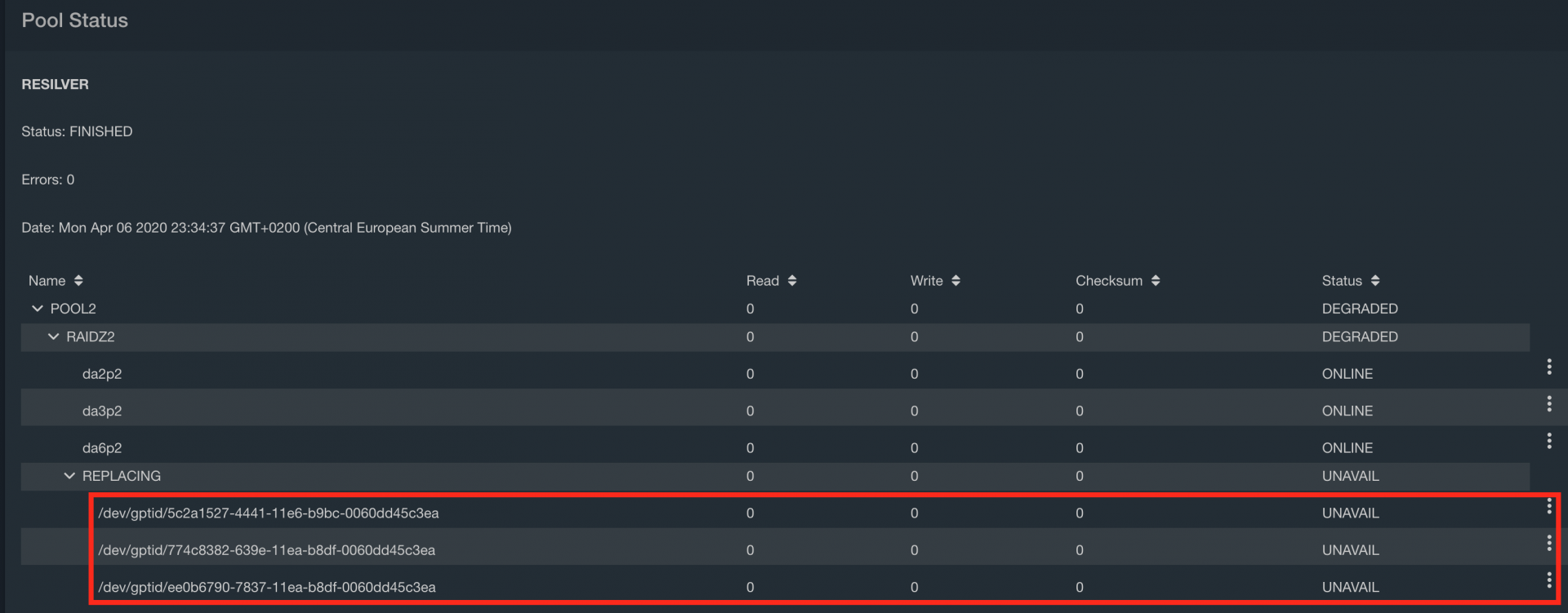This screenshot has height=613, width=1568.
Task: Sort by Name using sort arrows
Action: [78, 281]
